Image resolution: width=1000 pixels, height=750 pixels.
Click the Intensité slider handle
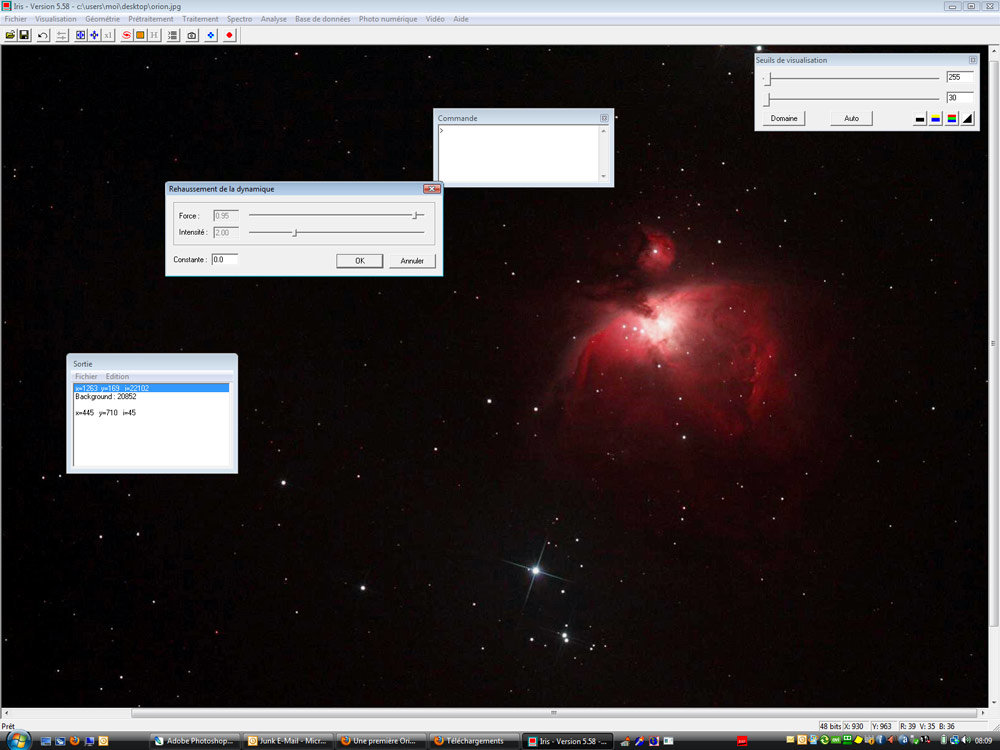tap(295, 233)
